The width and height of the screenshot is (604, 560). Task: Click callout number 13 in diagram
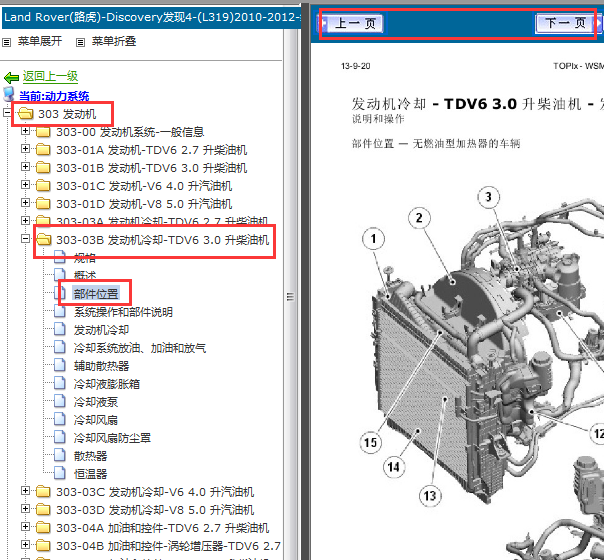[430, 496]
